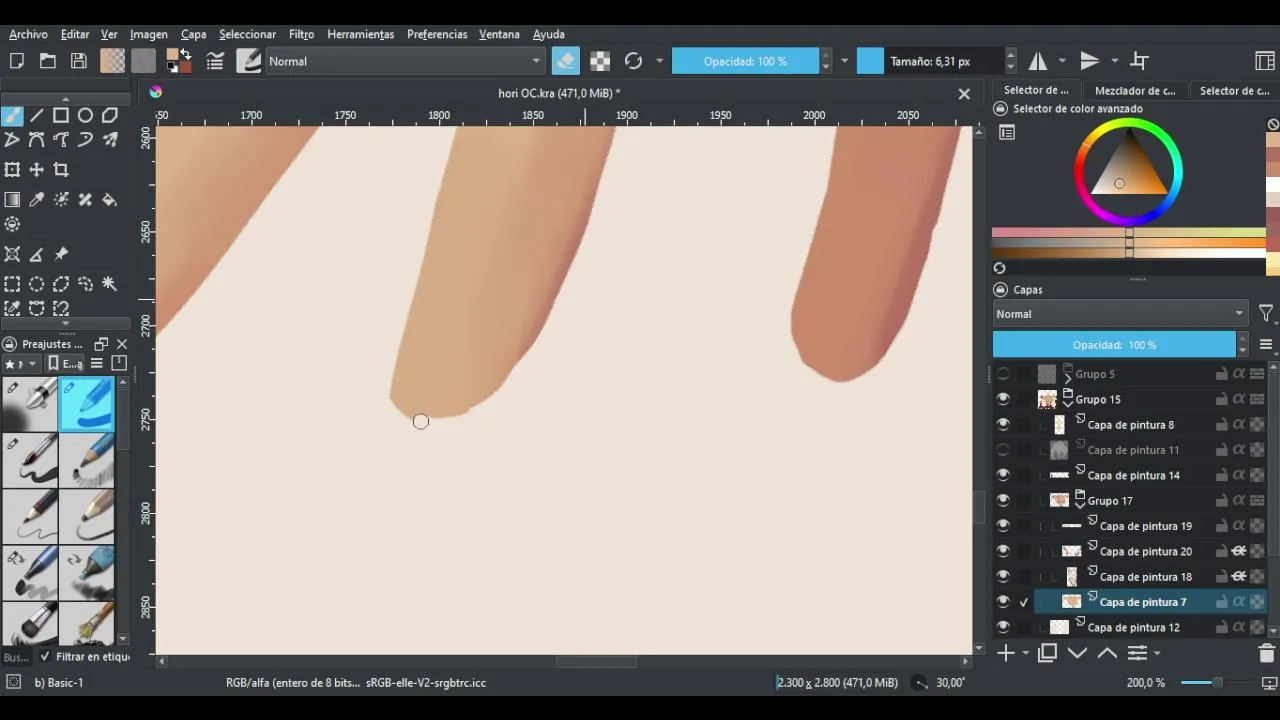Open the brush blending mode Normal dropdown

tap(405, 61)
